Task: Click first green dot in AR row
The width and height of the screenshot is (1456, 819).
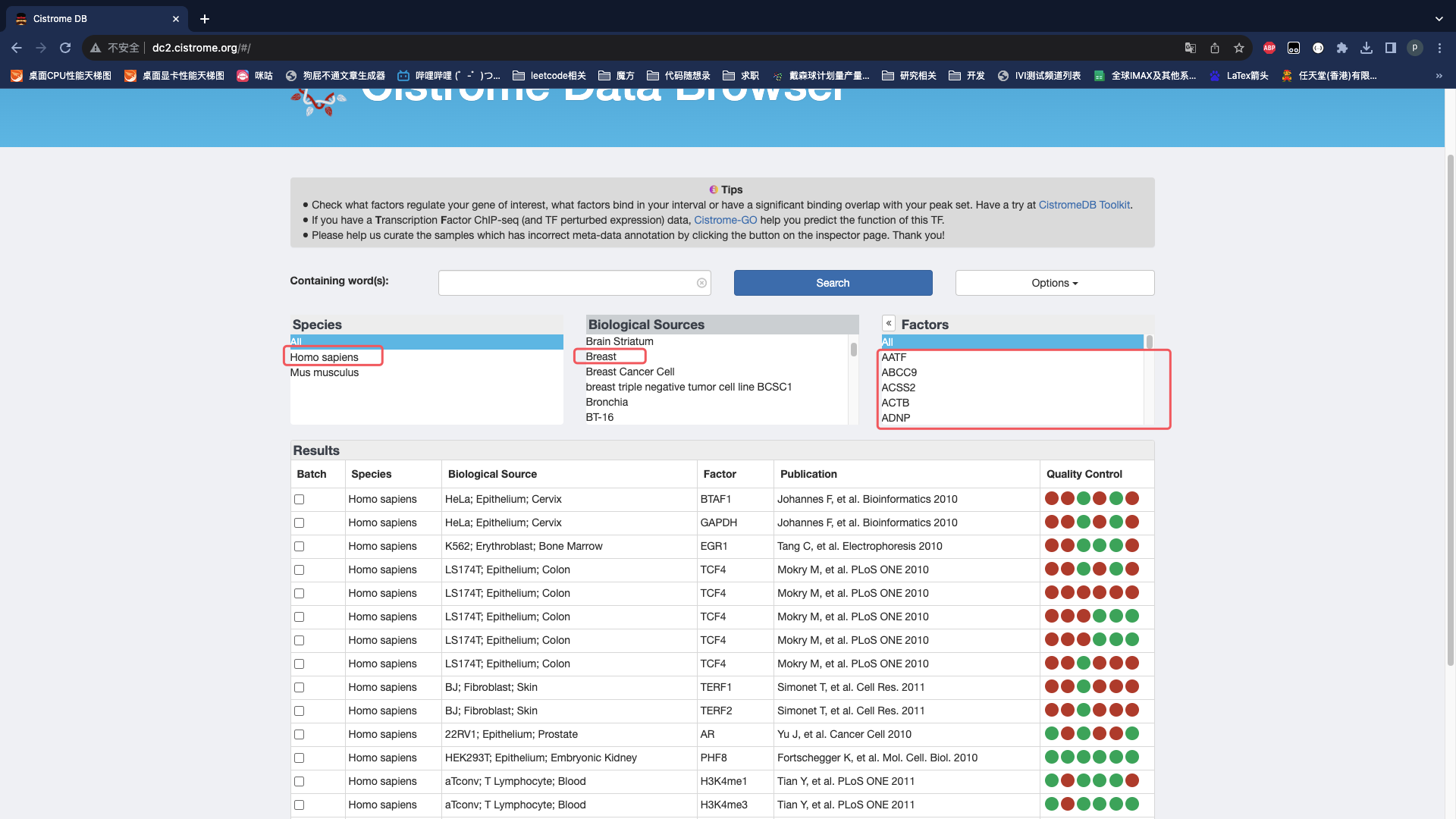Action: [1051, 733]
